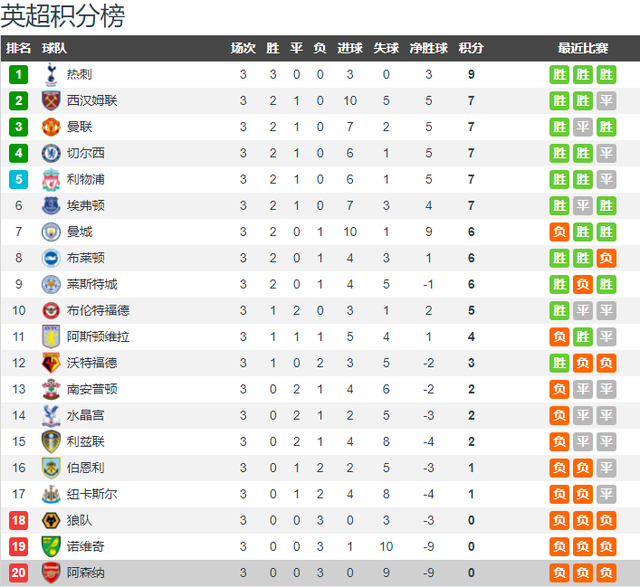Image resolution: width=640 pixels, height=587 pixels.
Task: Select the Watford (沃特福德) team badge
Action: [51, 363]
